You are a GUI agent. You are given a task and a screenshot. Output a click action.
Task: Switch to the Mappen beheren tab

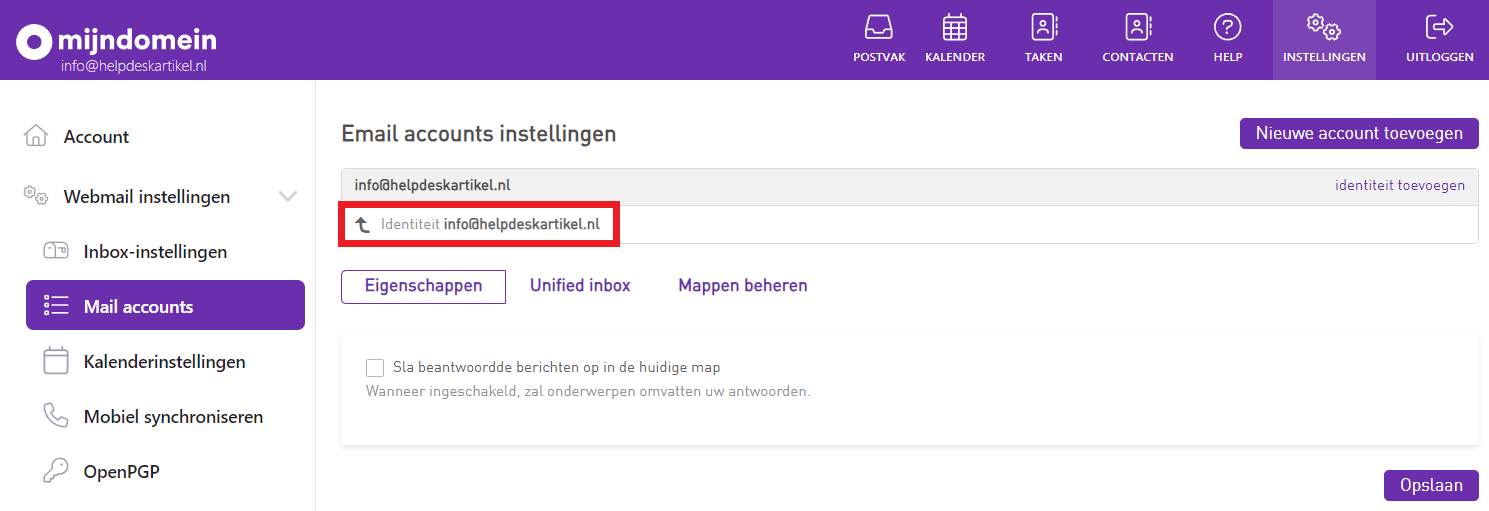[742, 286]
